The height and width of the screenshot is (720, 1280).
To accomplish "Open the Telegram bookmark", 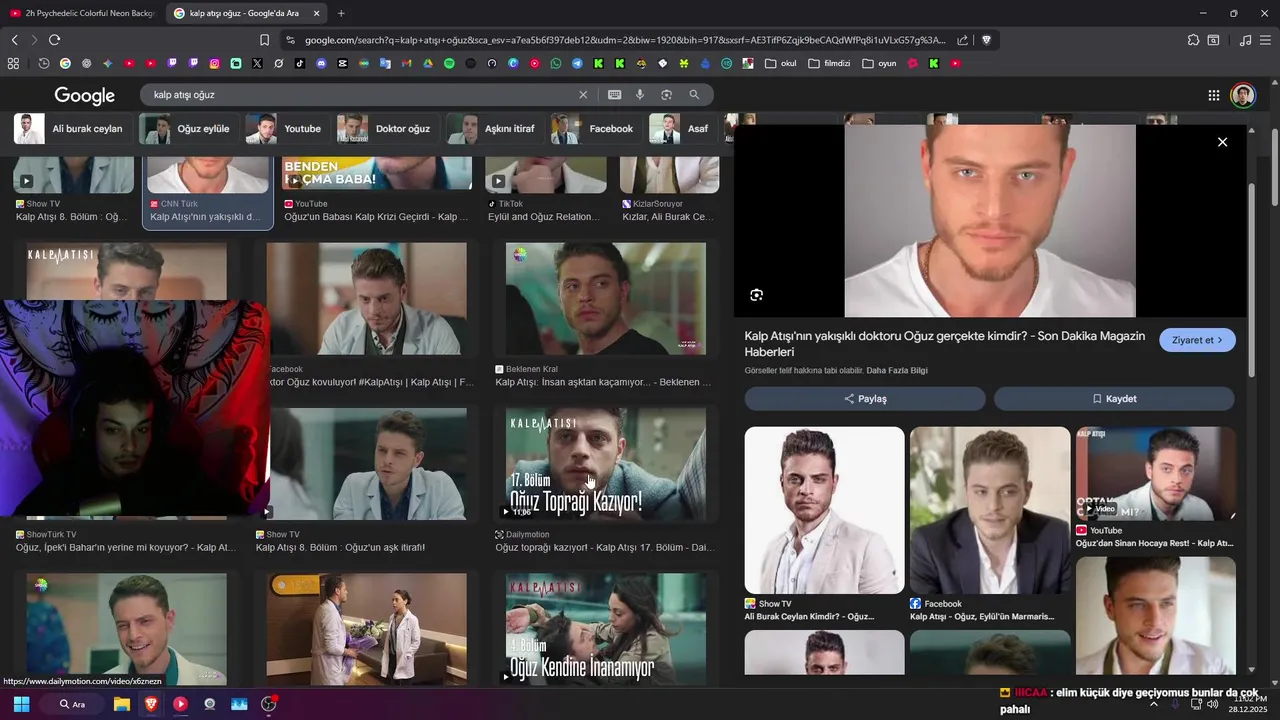I will click(x=577, y=63).
